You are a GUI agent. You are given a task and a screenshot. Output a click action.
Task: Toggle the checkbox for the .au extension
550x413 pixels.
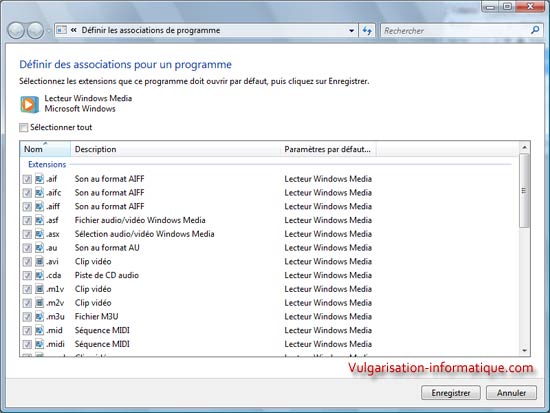pyautogui.click(x=27, y=248)
